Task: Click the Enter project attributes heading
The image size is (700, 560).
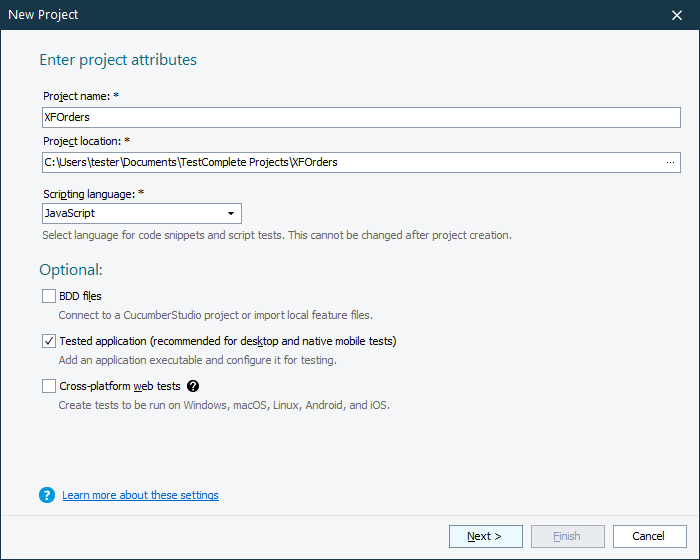Action: pyautogui.click(x=118, y=60)
